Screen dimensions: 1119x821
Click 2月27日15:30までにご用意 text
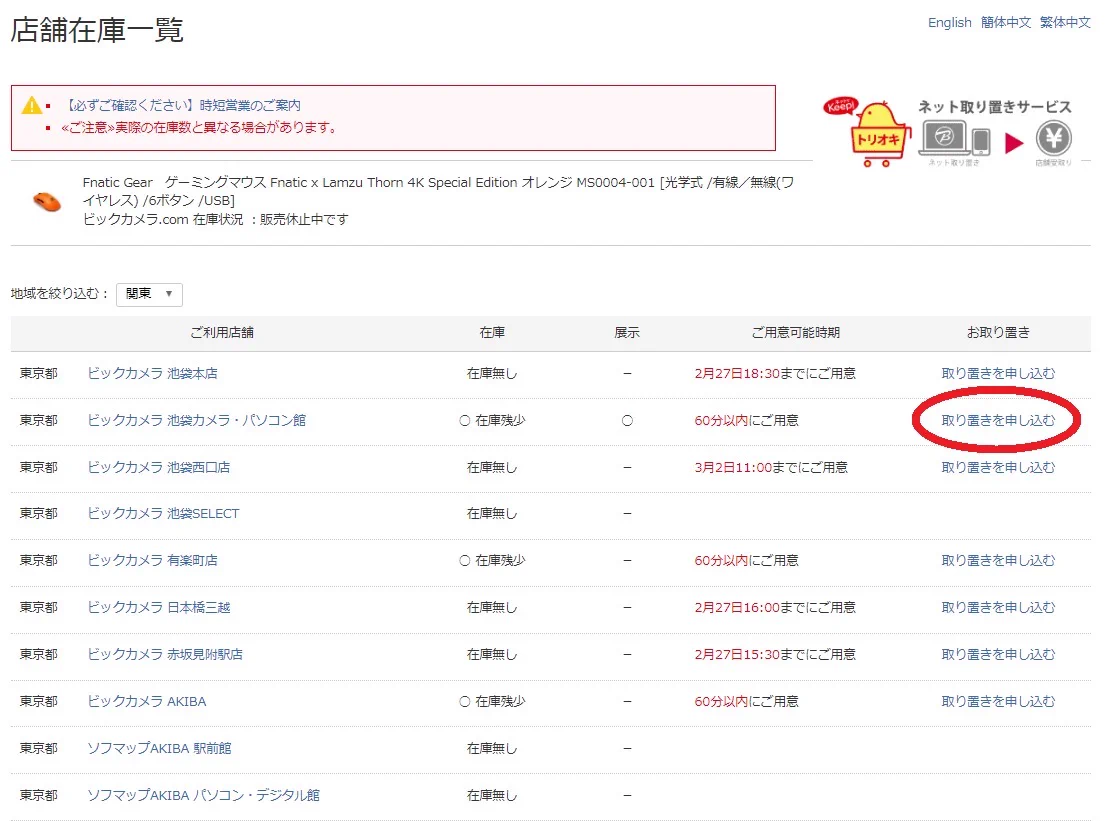tap(775, 655)
